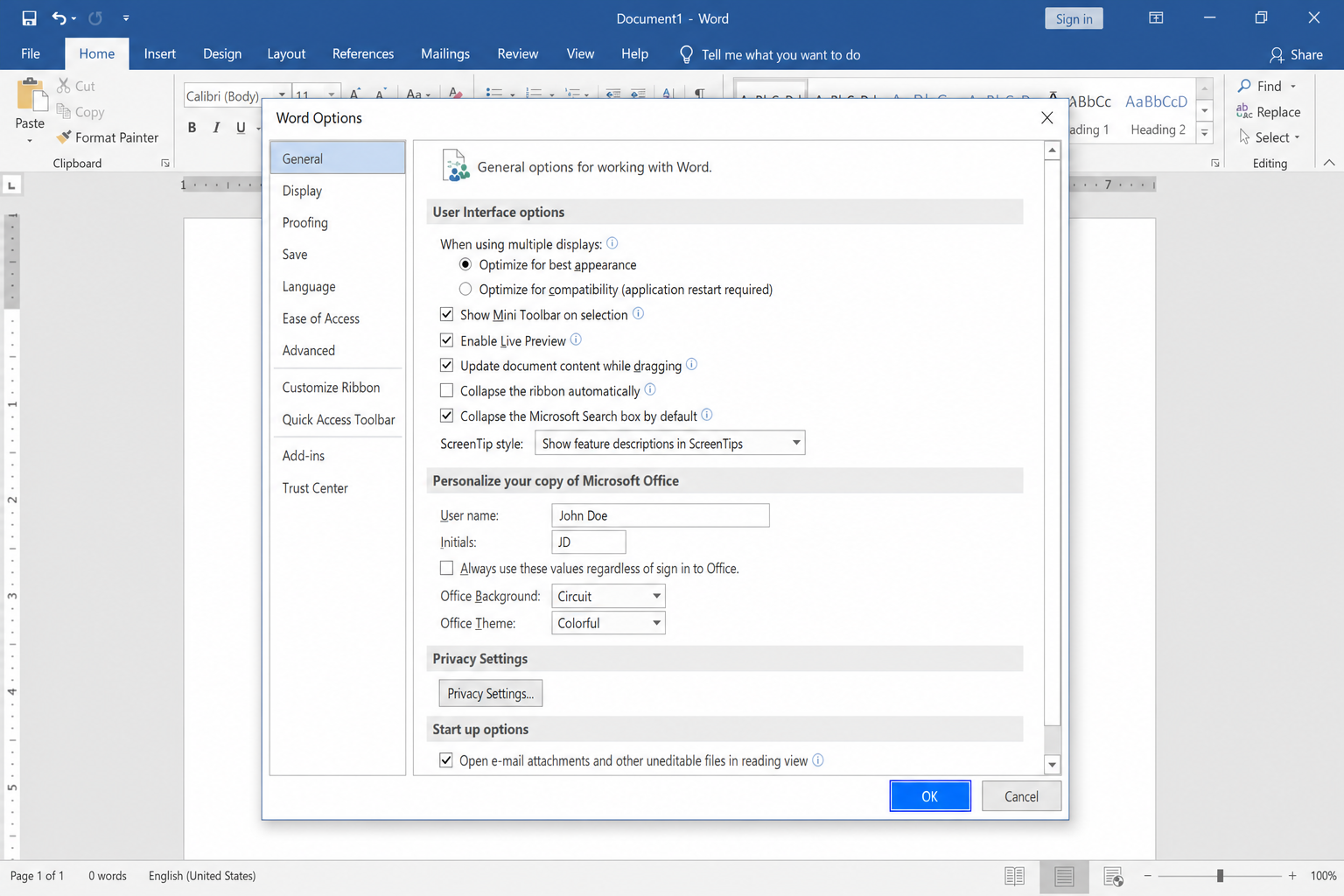
Task: Click the Cancel button
Action: [x=1021, y=796]
